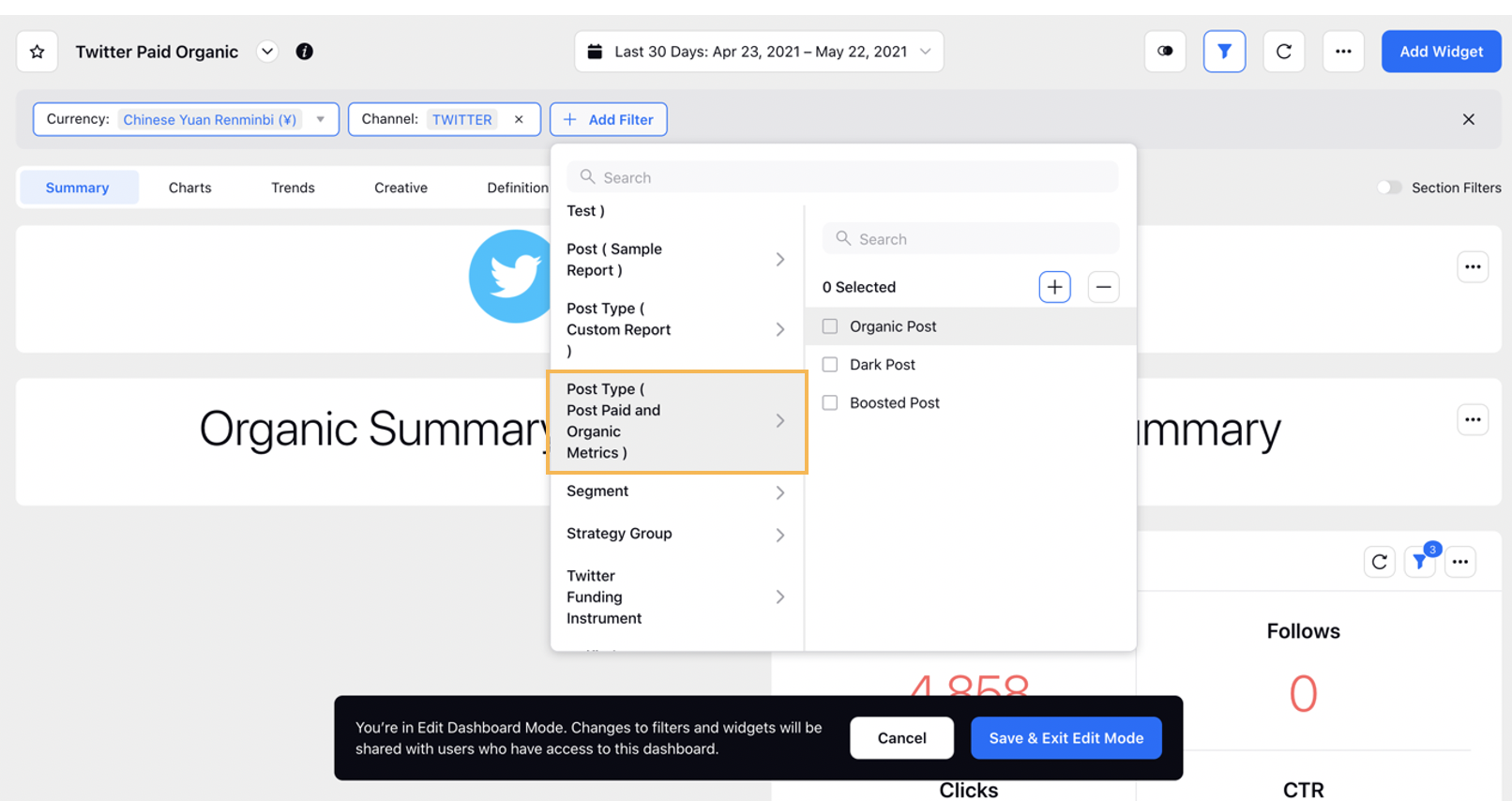1512x801 pixels.
Task: Remove the TWITTER channel filter
Action: pyautogui.click(x=519, y=119)
